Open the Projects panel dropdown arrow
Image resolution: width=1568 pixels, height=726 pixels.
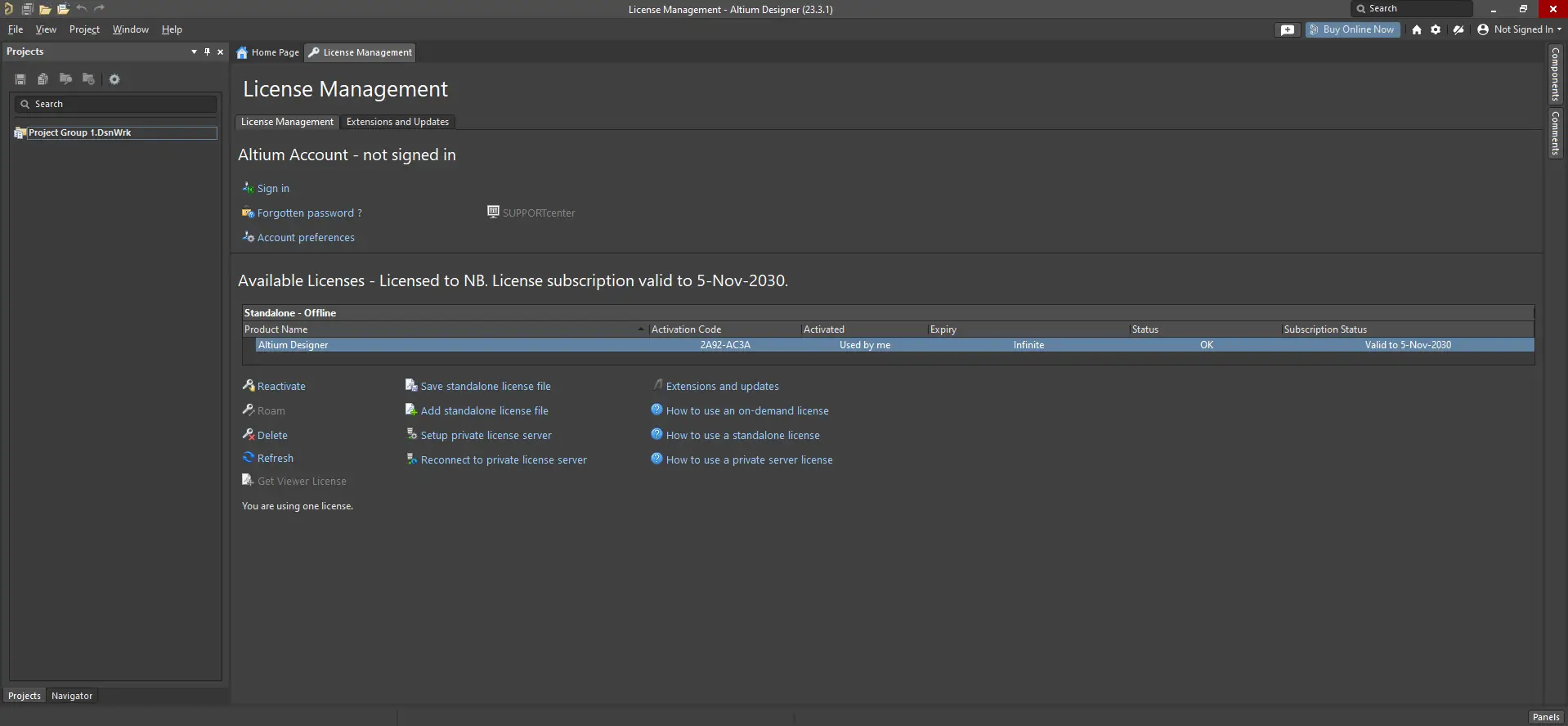coord(194,52)
